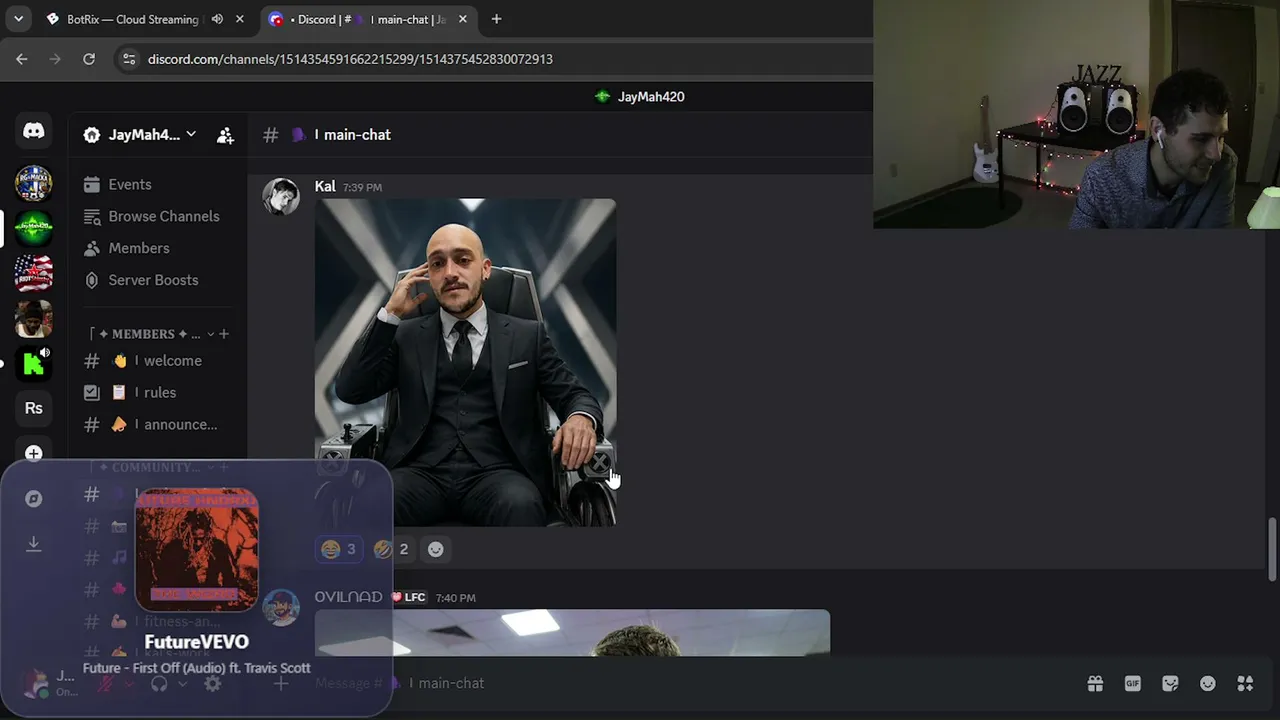Open the Rs server

34,408
